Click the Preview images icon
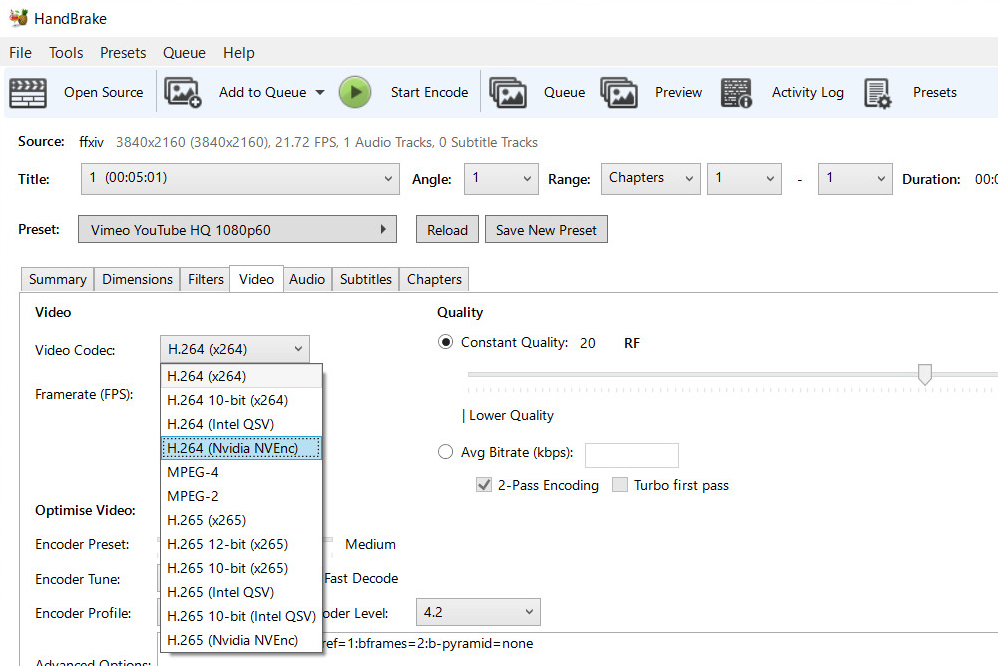 coord(619,93)
